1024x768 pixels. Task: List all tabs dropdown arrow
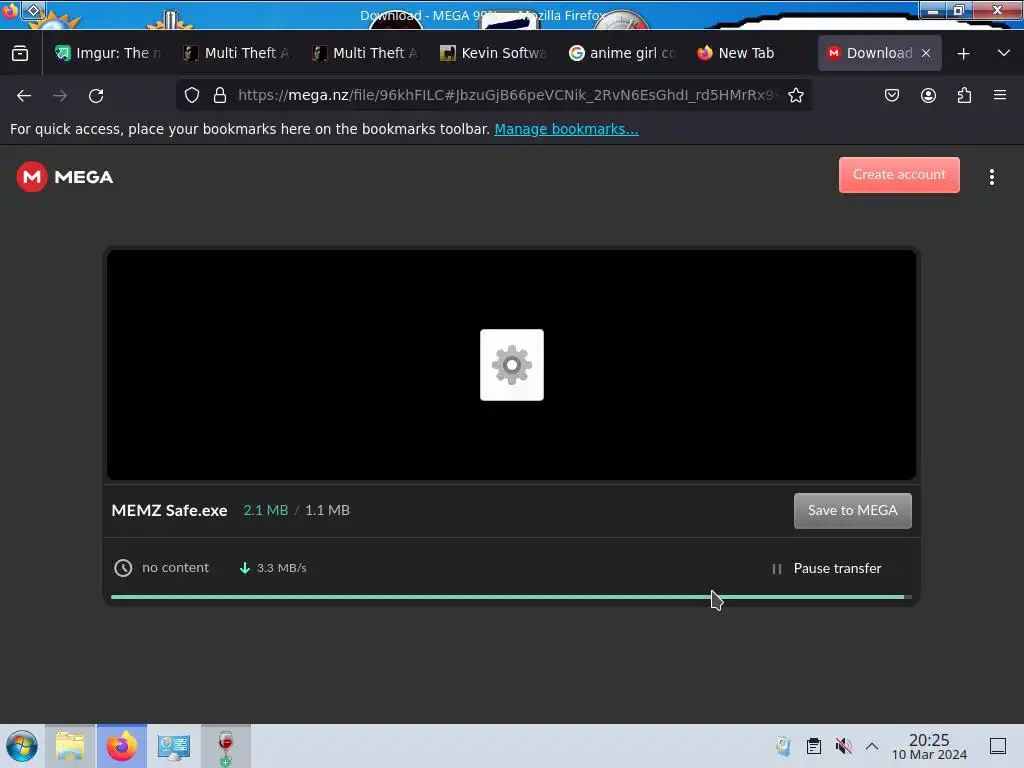coord(1004,53)
